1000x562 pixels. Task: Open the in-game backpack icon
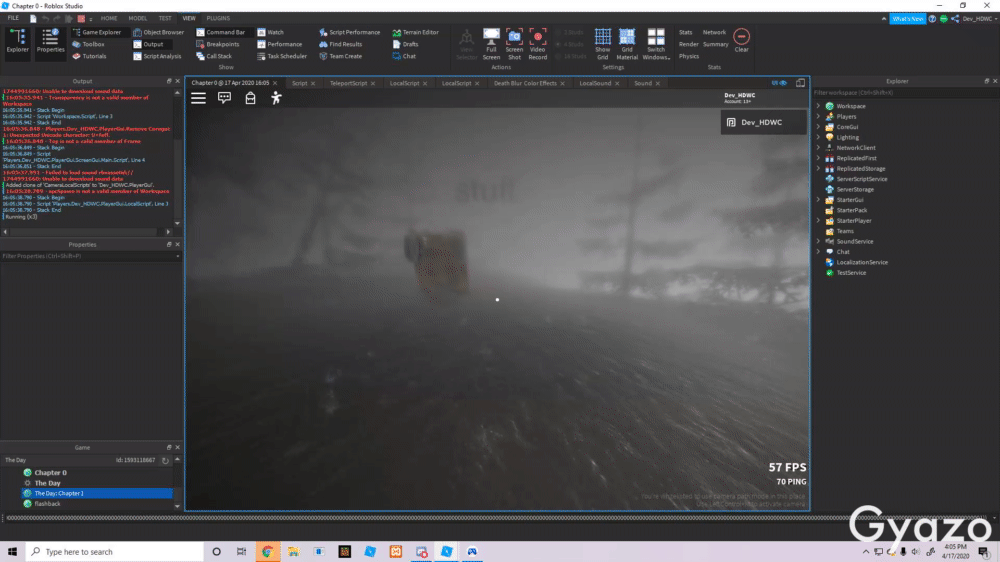pos(250,98)
